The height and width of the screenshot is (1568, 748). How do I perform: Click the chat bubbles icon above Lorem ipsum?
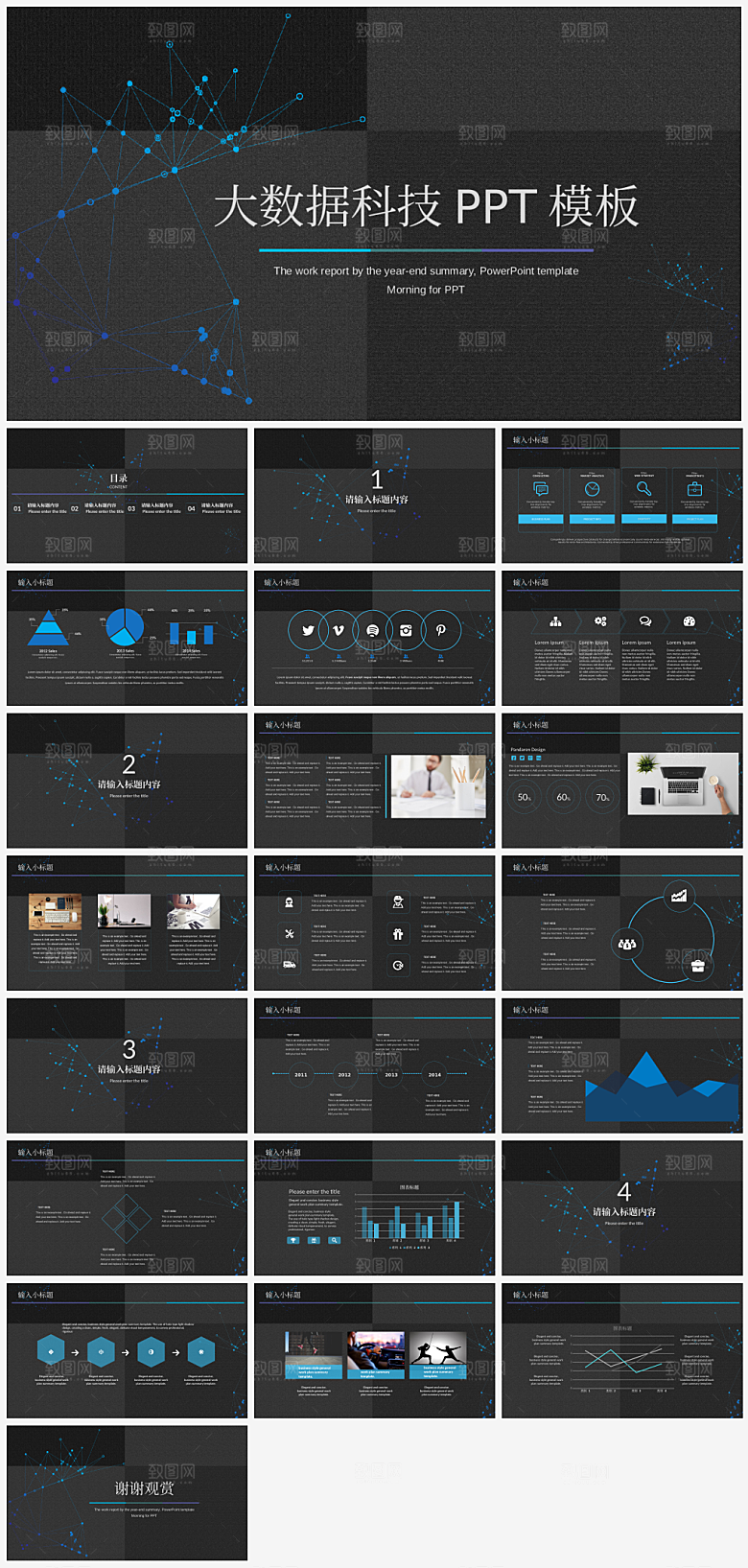point(644,621)
